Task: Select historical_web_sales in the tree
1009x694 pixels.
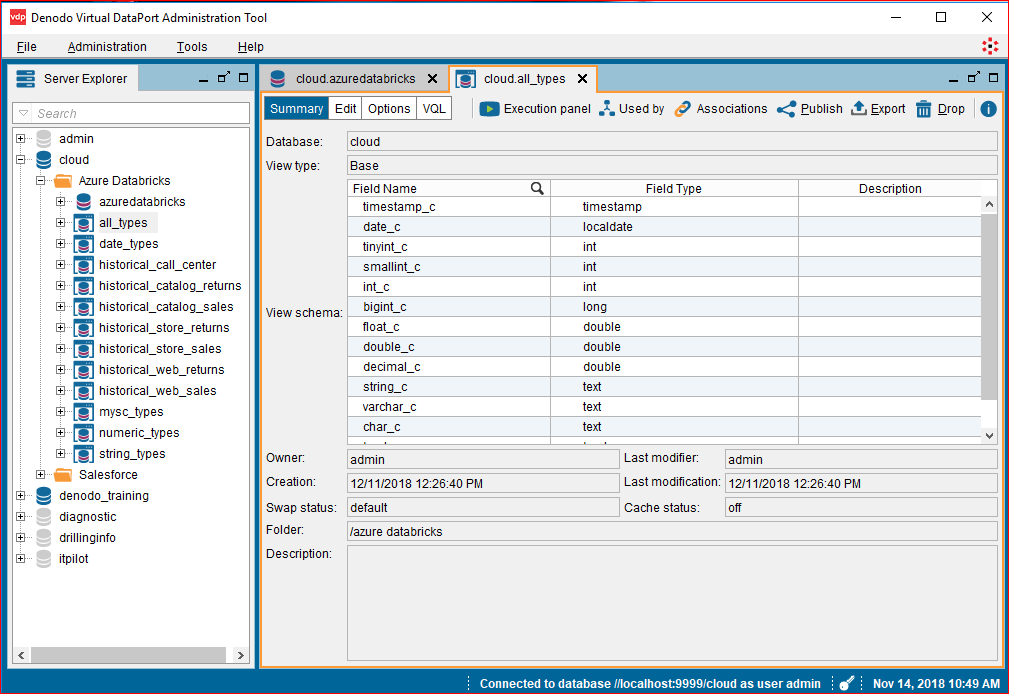Action: 157,391
